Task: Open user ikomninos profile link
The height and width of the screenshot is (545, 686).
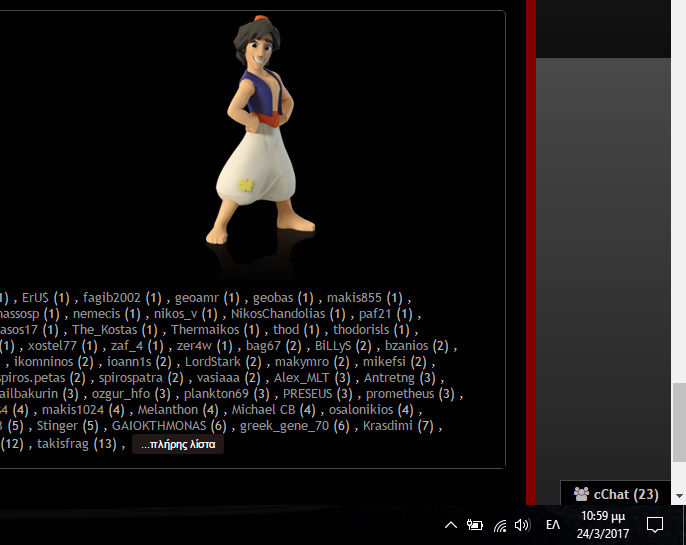Action: [x=43, y=362]
